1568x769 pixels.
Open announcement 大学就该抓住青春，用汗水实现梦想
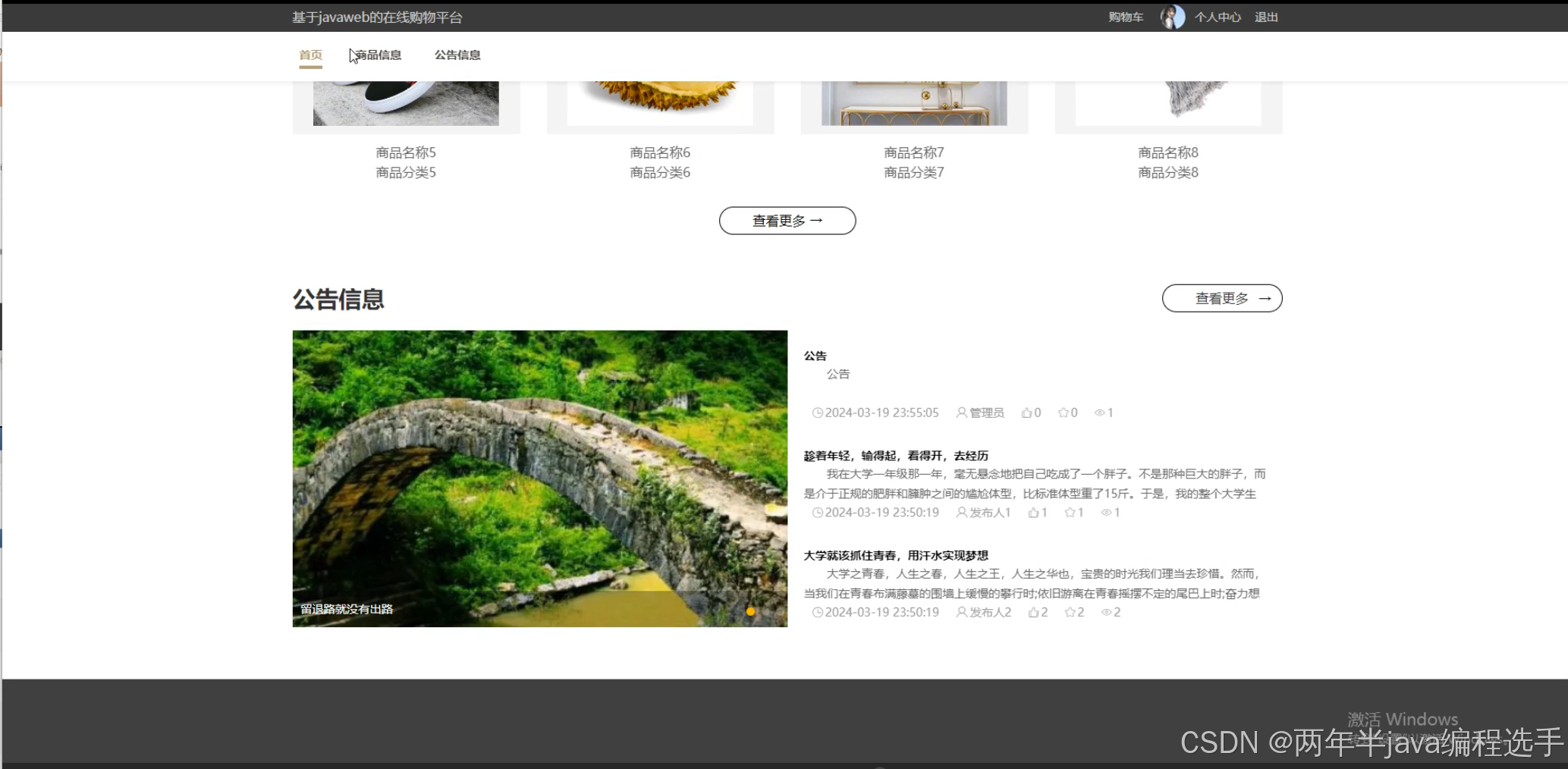896,555
